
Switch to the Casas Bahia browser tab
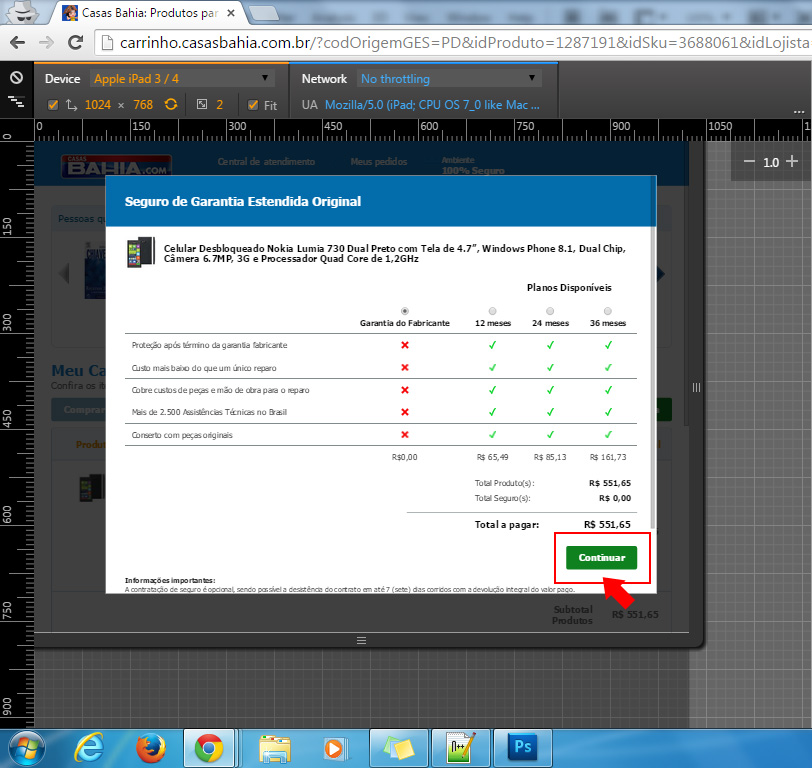coord(150,13)
